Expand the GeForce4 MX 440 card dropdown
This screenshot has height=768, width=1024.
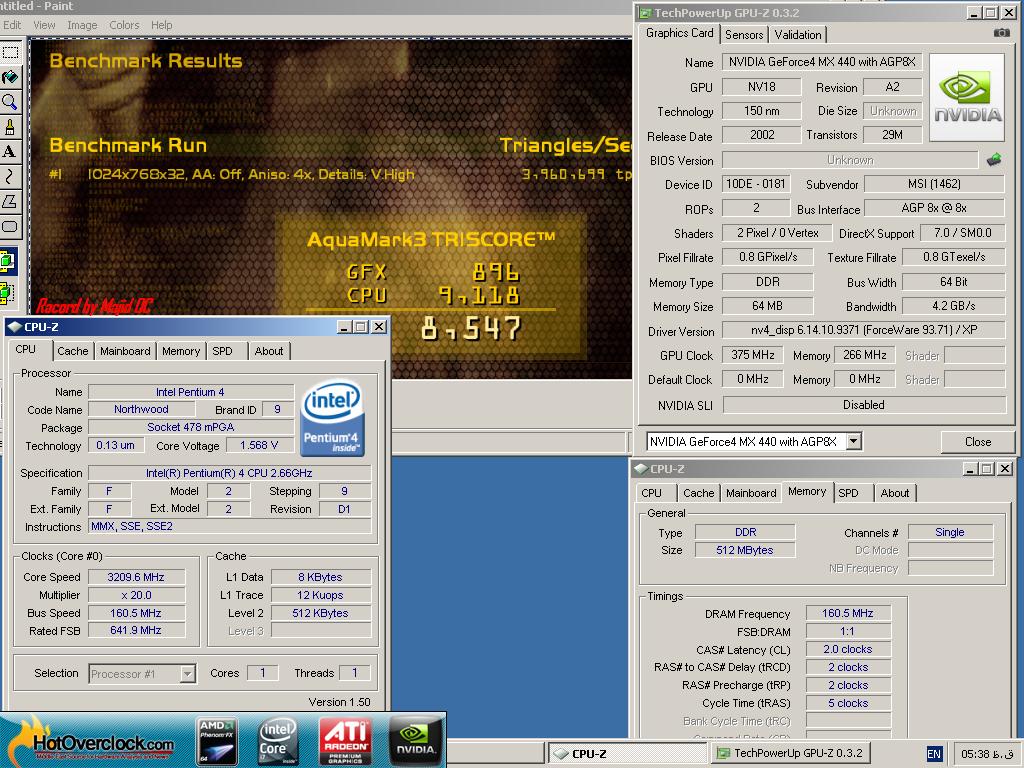(854, 441)
